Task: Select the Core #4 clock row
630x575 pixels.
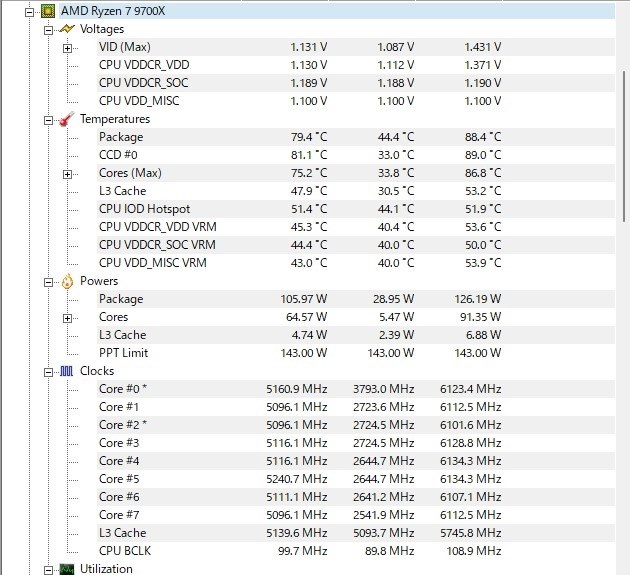Action: coord(356,461)
